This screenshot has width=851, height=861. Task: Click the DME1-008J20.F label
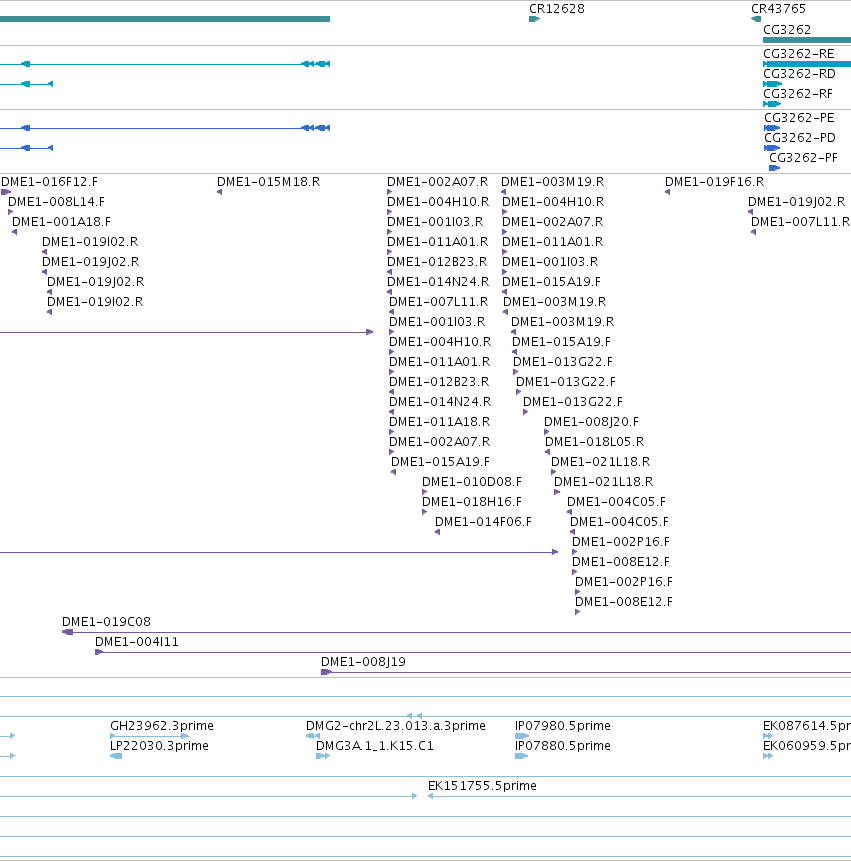592,422
